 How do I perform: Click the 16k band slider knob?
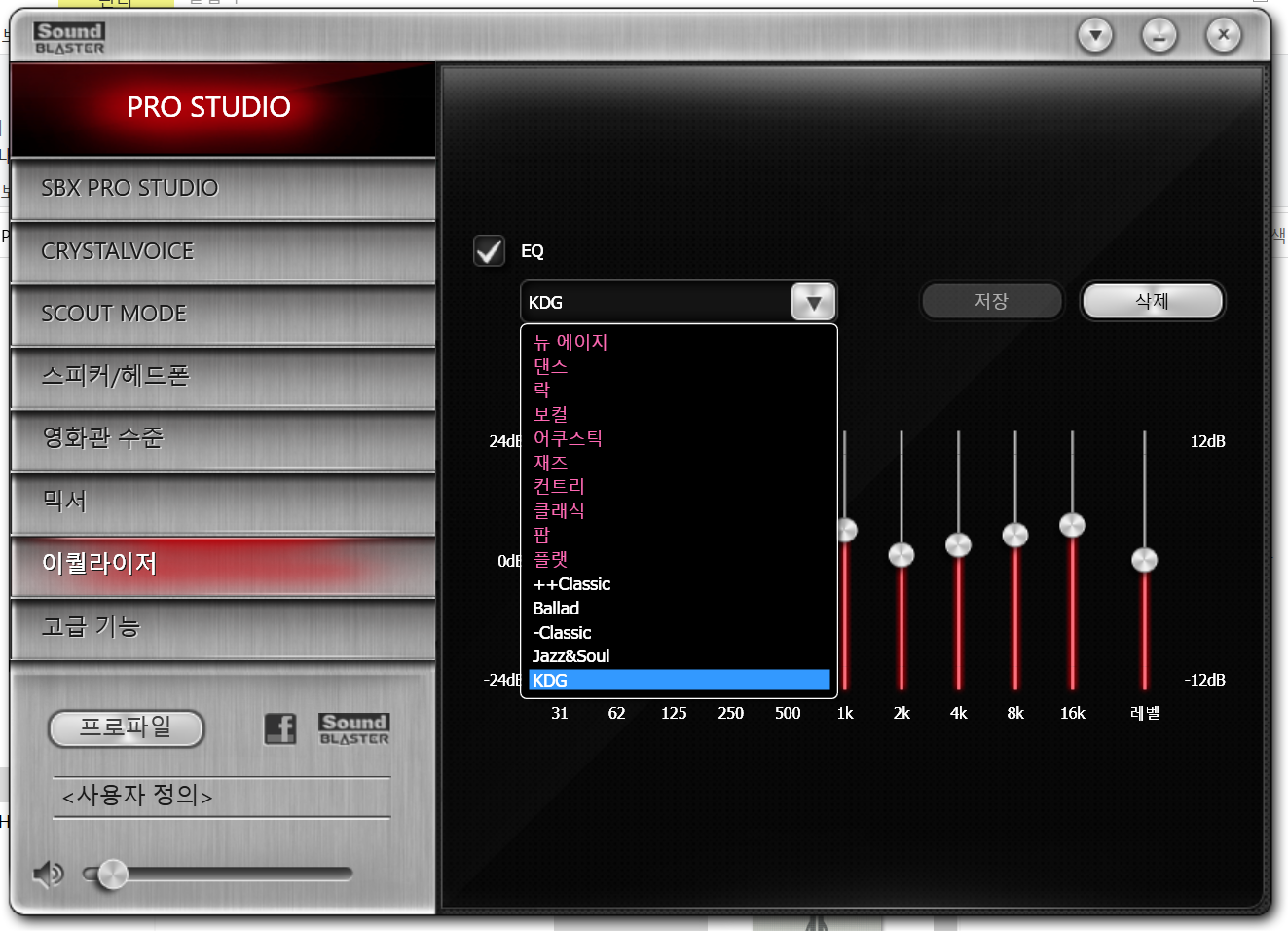[x=1072, y=525]
